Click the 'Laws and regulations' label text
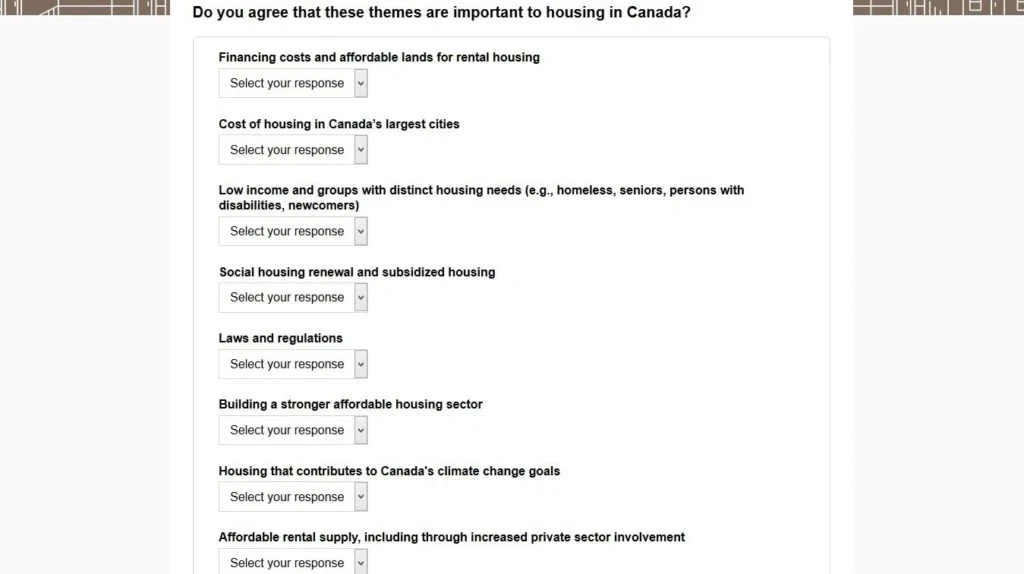This screenshot has height=574, width=1024. click(281, 338)
